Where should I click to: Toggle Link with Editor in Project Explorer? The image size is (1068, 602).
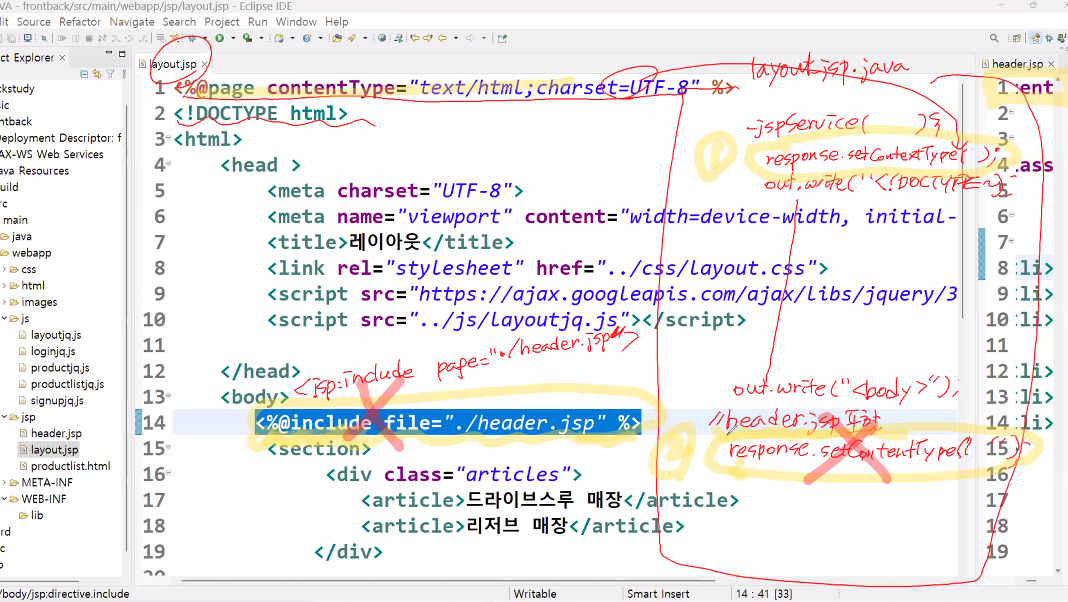[x=97, y=74]
